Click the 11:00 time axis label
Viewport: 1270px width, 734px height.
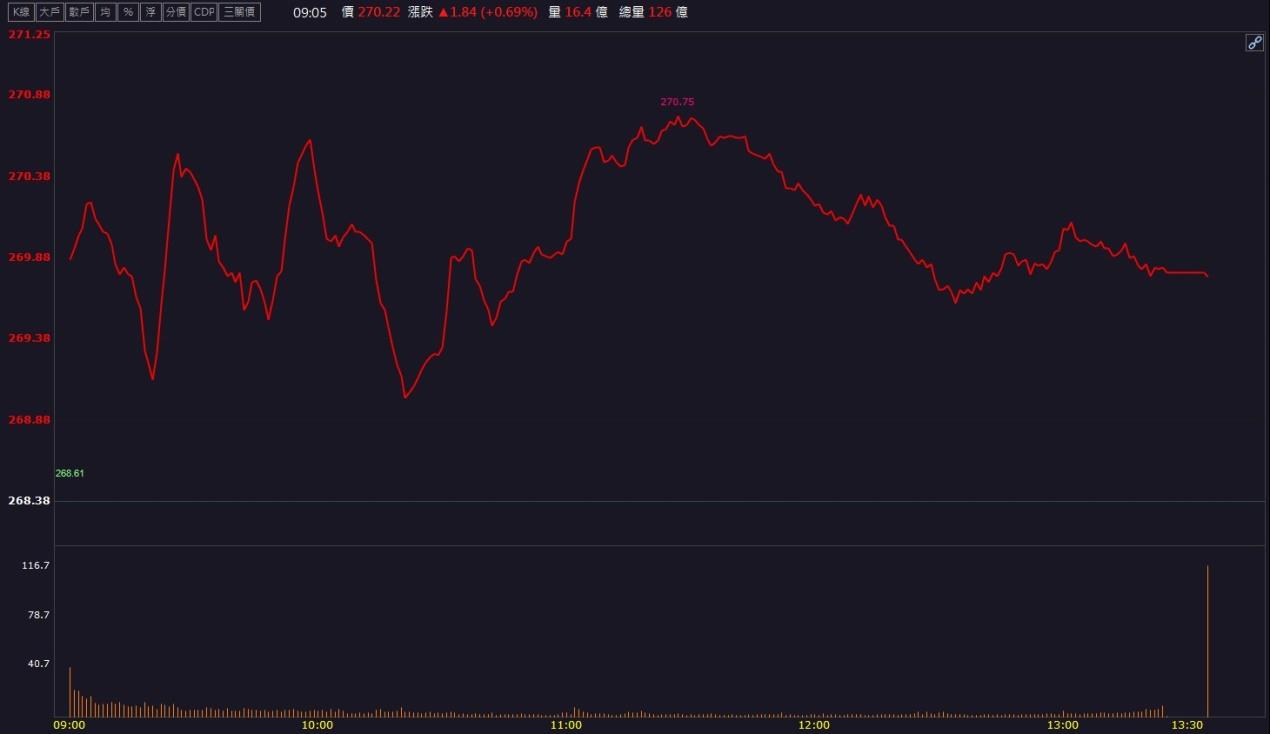[x=566, y=725]
